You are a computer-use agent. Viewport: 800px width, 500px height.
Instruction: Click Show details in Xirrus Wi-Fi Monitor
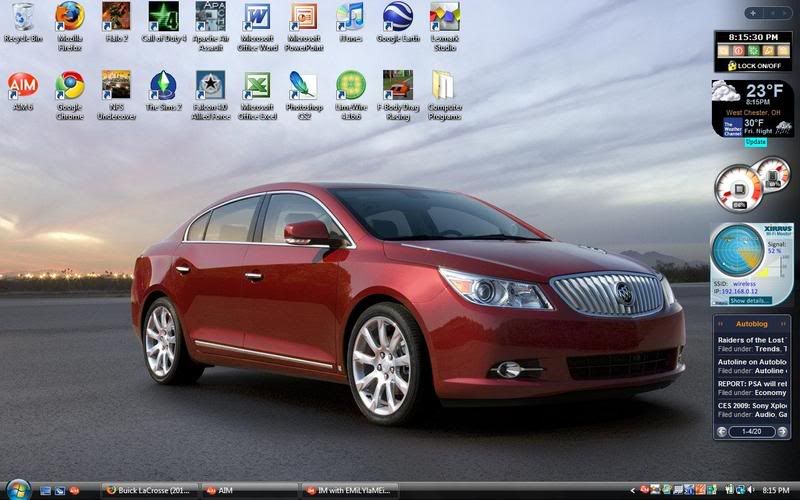pos(750,300)
